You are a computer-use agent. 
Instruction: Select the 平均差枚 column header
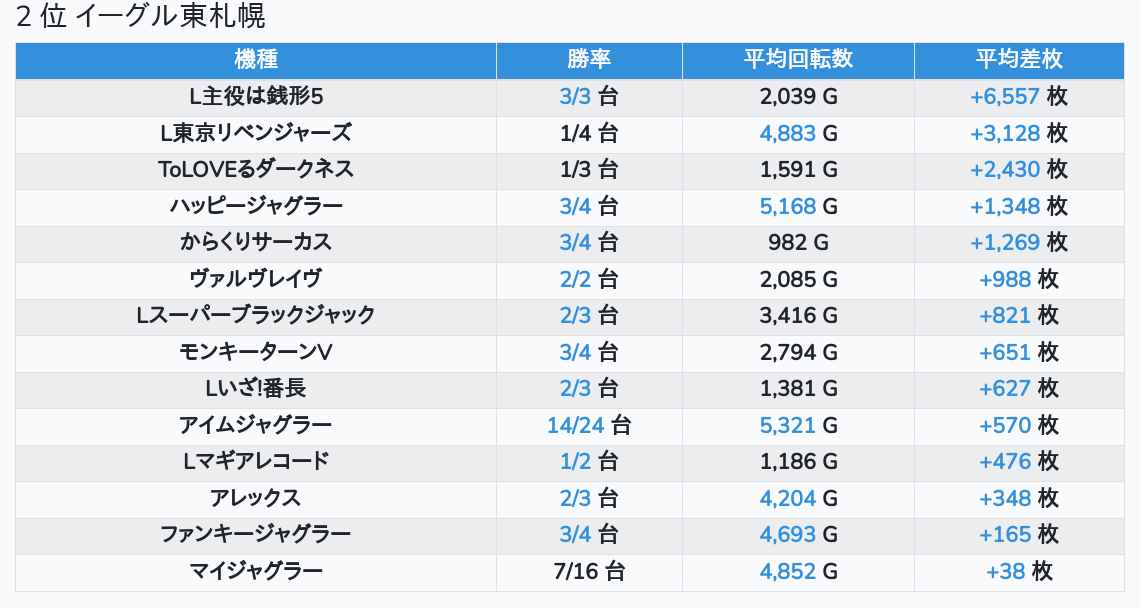click(1018, 60)
